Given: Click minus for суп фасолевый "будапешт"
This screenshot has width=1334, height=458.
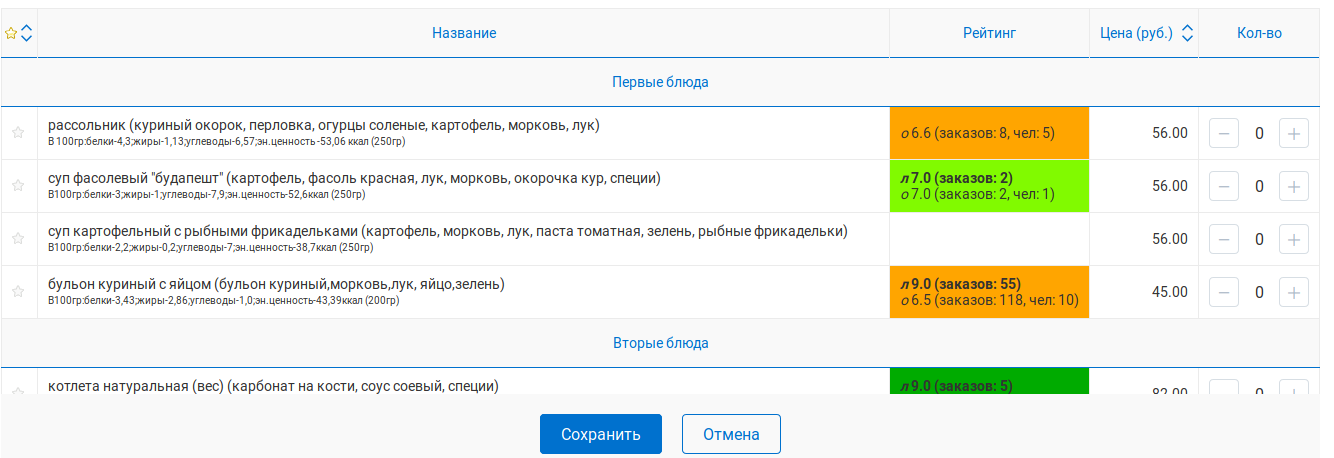Looking at the screenshot, I should (1224, 186).
